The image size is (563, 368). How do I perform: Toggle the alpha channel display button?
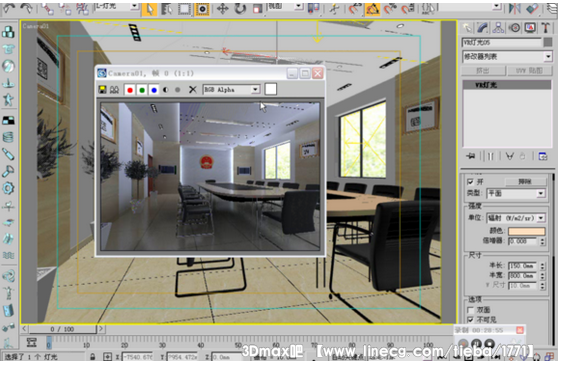pos(166,90)
